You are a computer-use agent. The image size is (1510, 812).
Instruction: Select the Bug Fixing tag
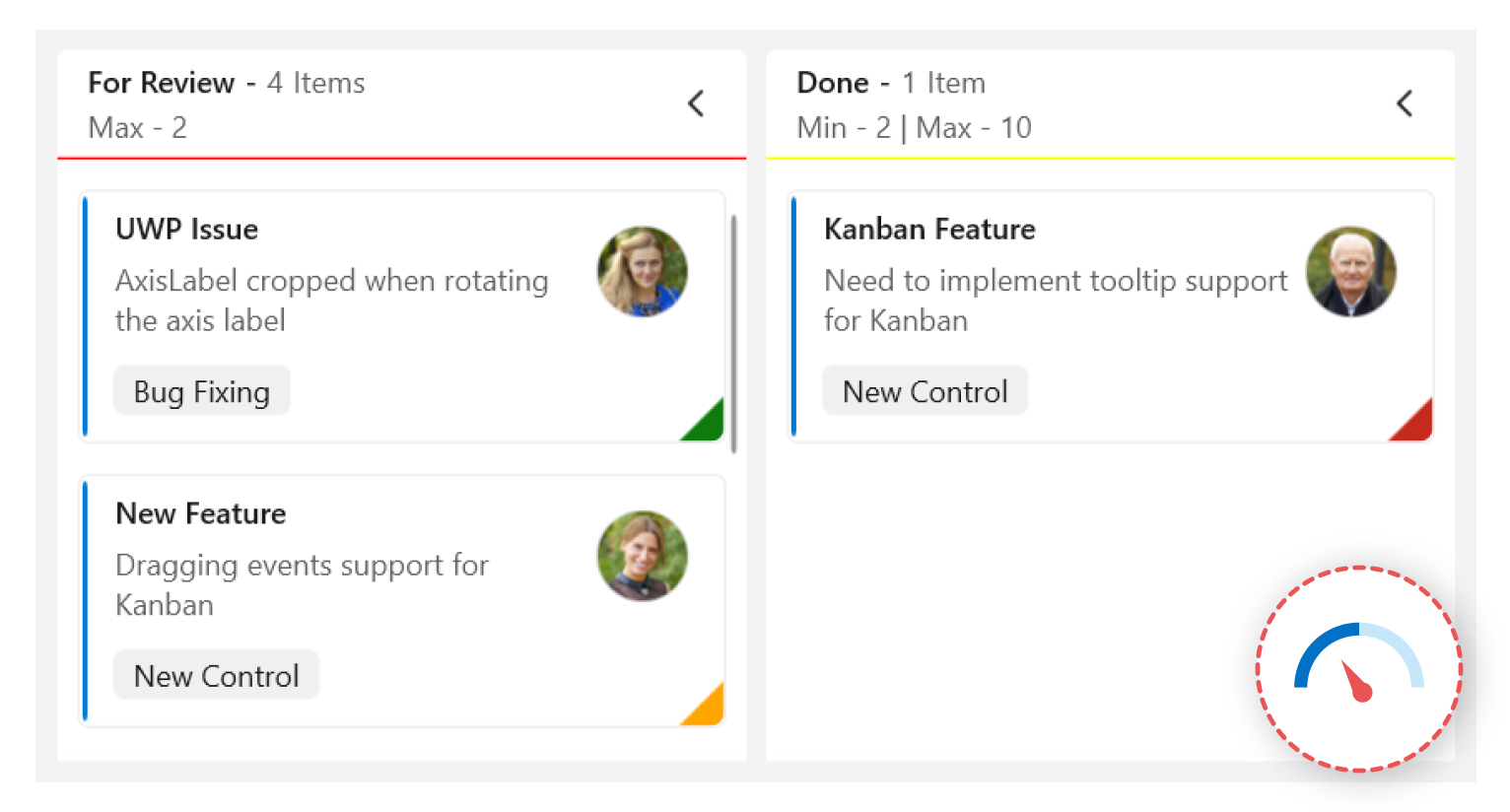coord(202,391)
